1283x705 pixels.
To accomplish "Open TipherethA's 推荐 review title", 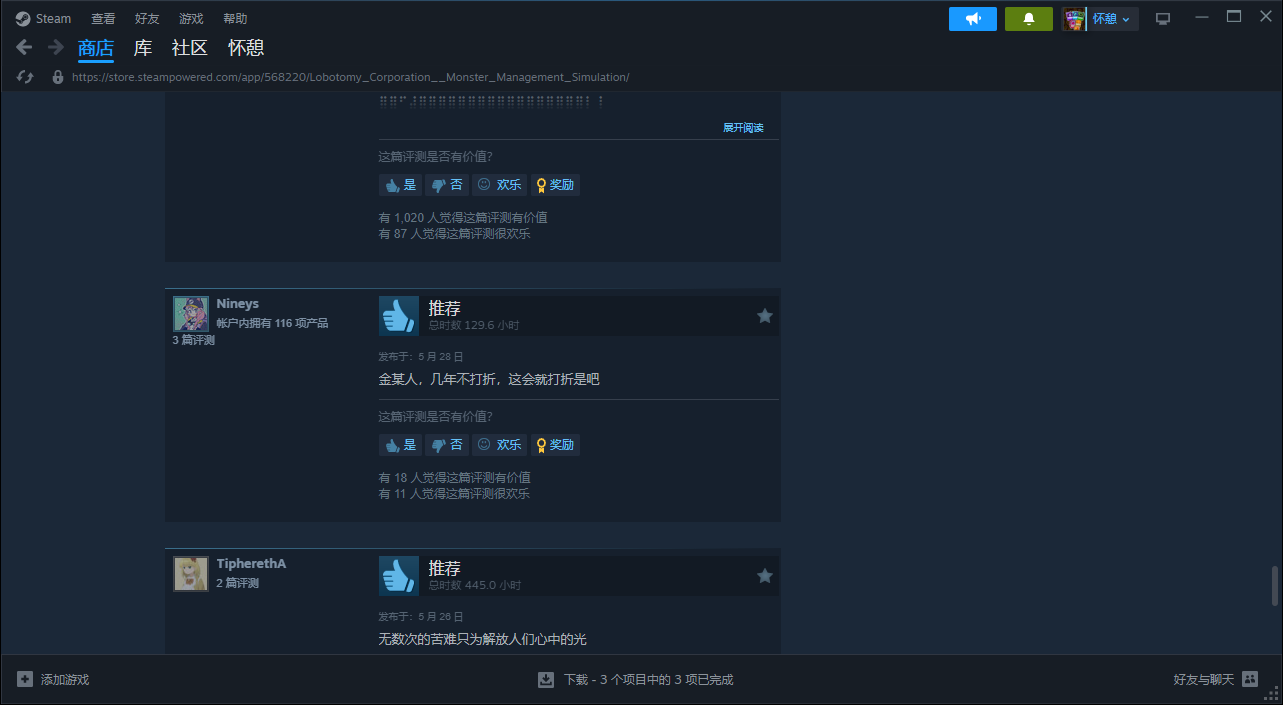I will 445,568.
